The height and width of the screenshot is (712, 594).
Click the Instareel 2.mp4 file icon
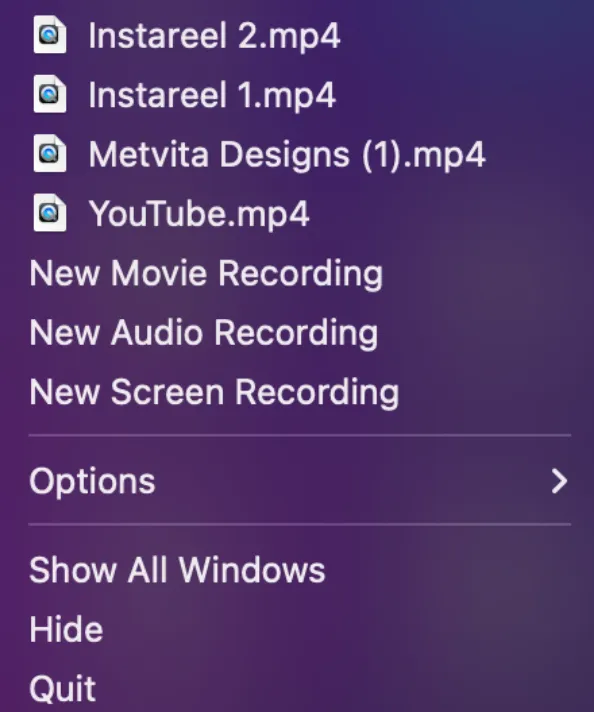[50, 35]
